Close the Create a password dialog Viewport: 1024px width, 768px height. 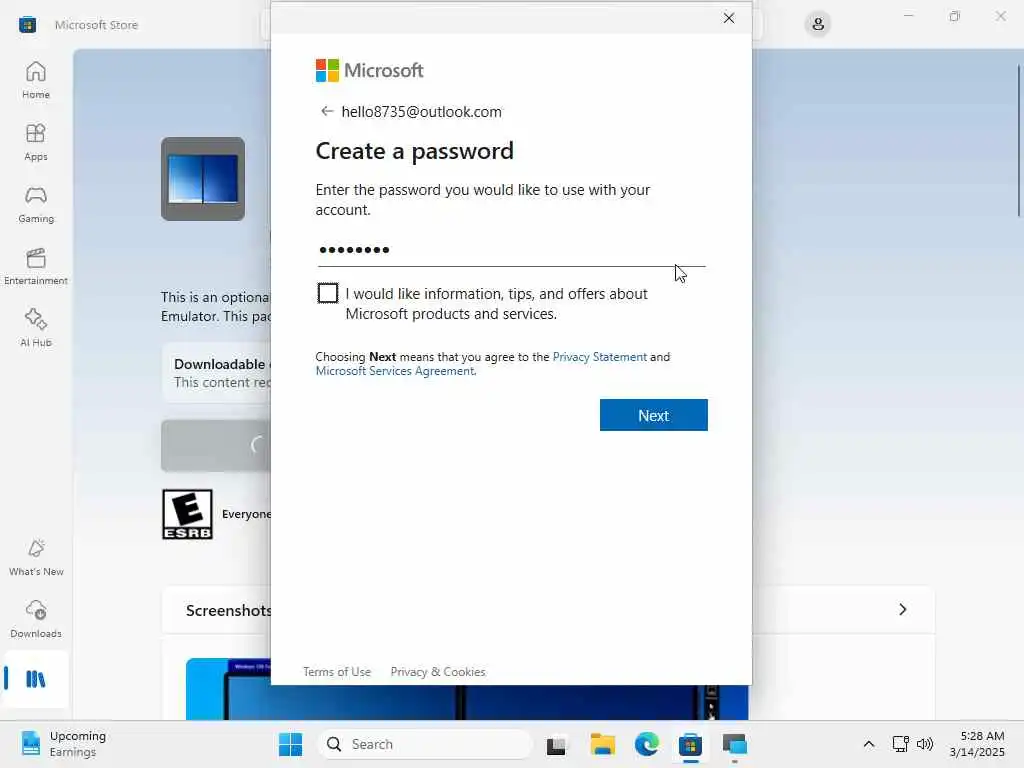(729, 18)
